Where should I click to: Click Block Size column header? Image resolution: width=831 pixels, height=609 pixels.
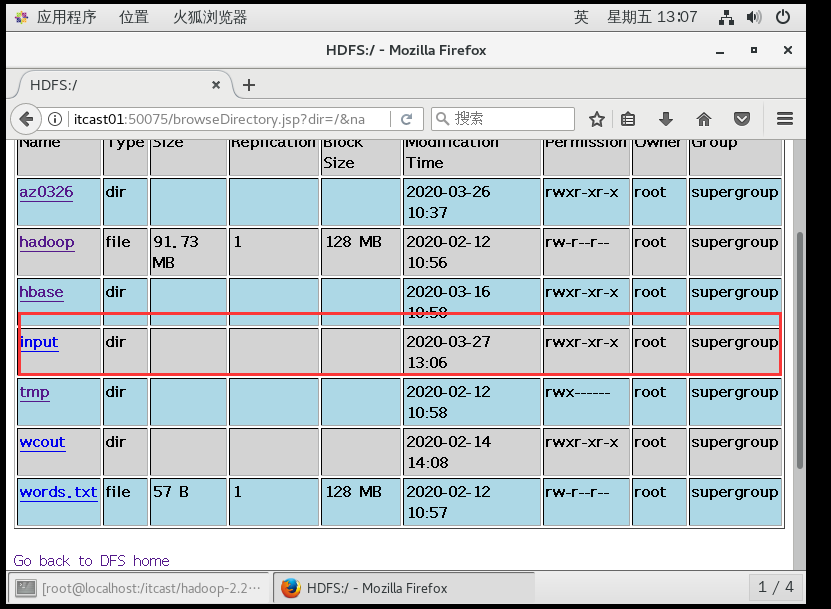[361, 157]
